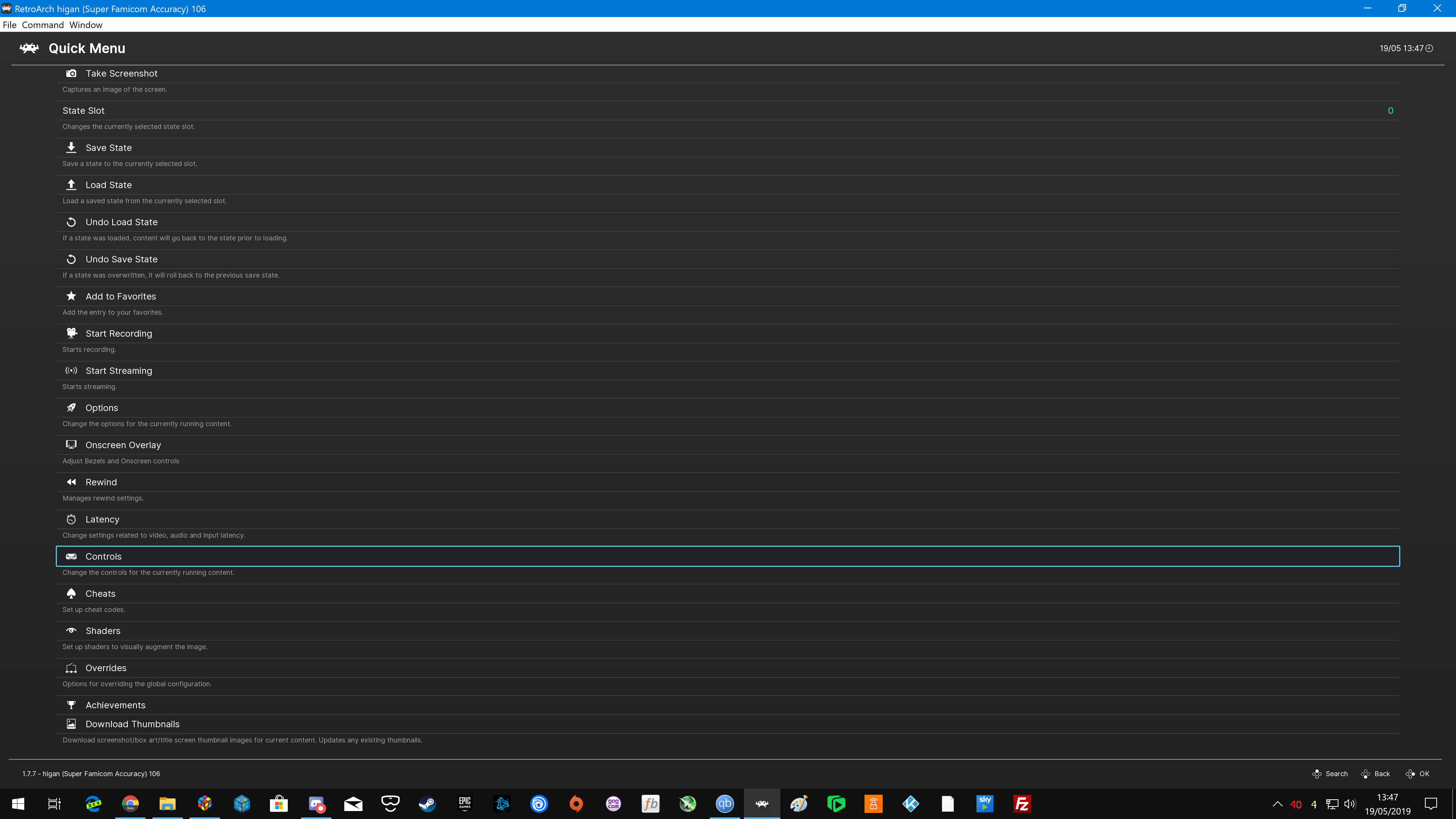Select the Take Screenshot label

pos(121,74)
